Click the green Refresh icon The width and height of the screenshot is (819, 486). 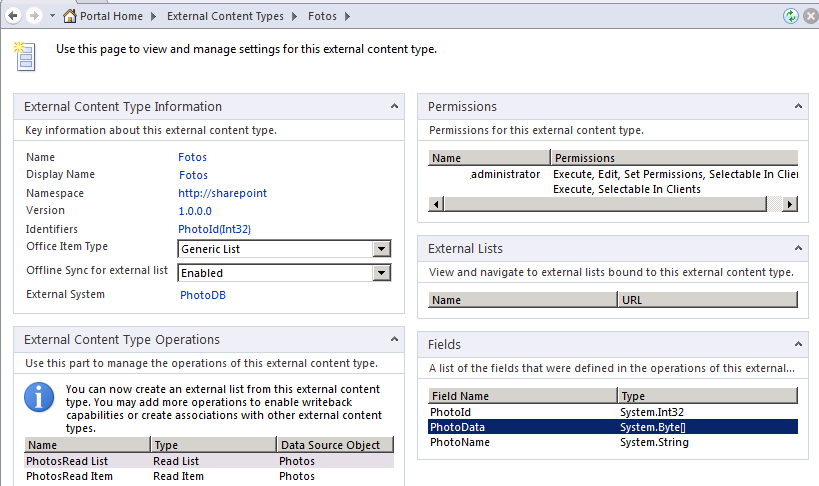pyautogui.click(x=791, y=16)
